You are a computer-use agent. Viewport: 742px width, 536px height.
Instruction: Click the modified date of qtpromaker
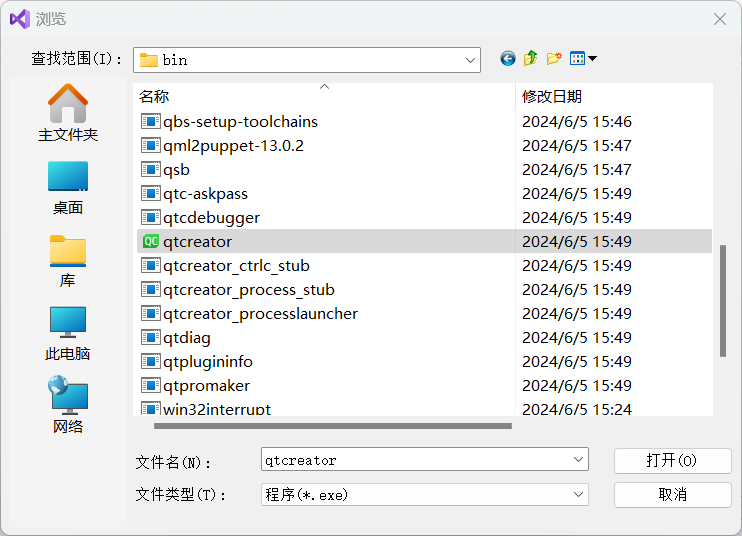[x=577, y=386]
